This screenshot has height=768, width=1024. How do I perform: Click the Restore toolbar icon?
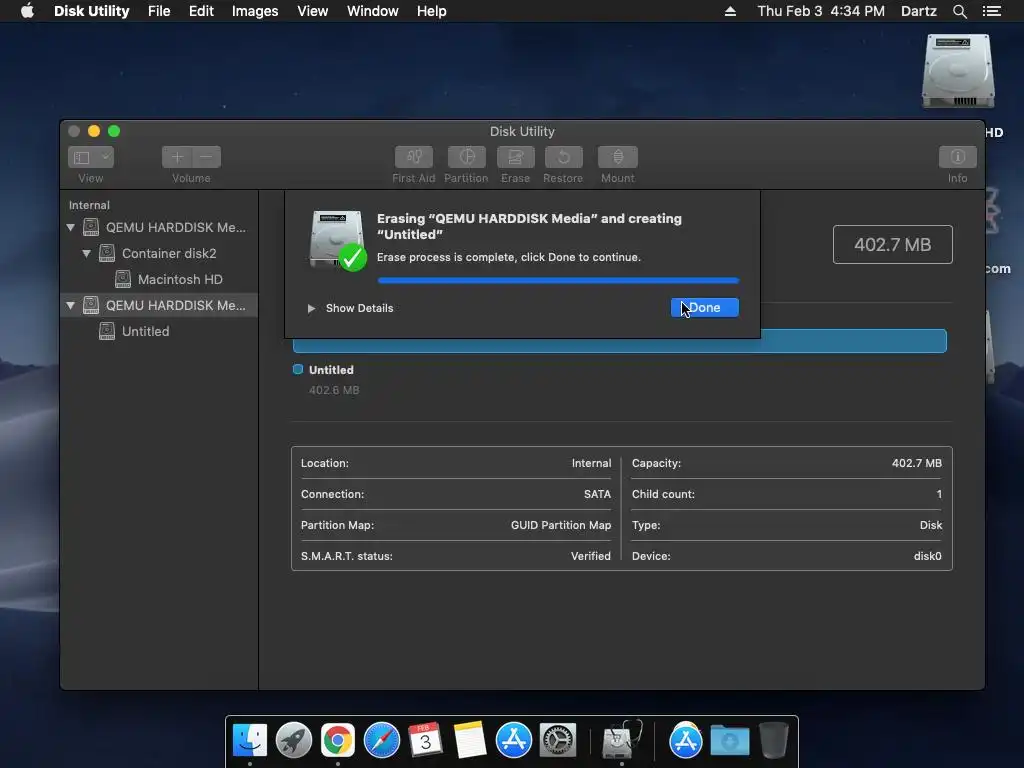pyautogui.click(x=563, y=157)
